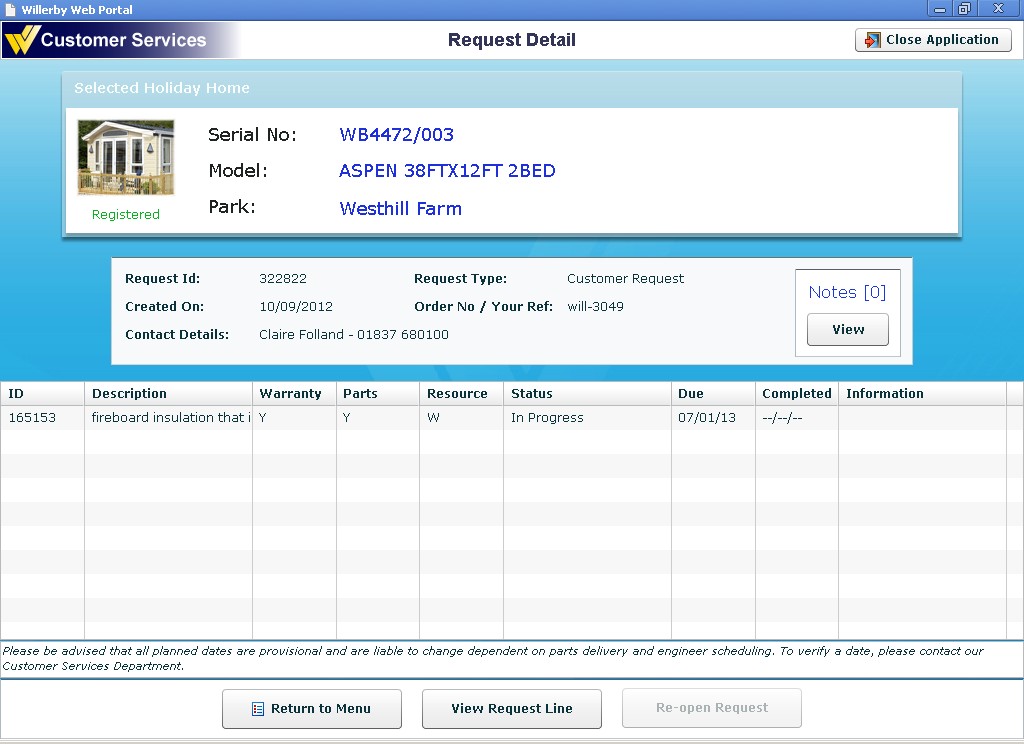Sort by the Status column header
This screenshot has height=744, width=1024.
click(586, 394)
